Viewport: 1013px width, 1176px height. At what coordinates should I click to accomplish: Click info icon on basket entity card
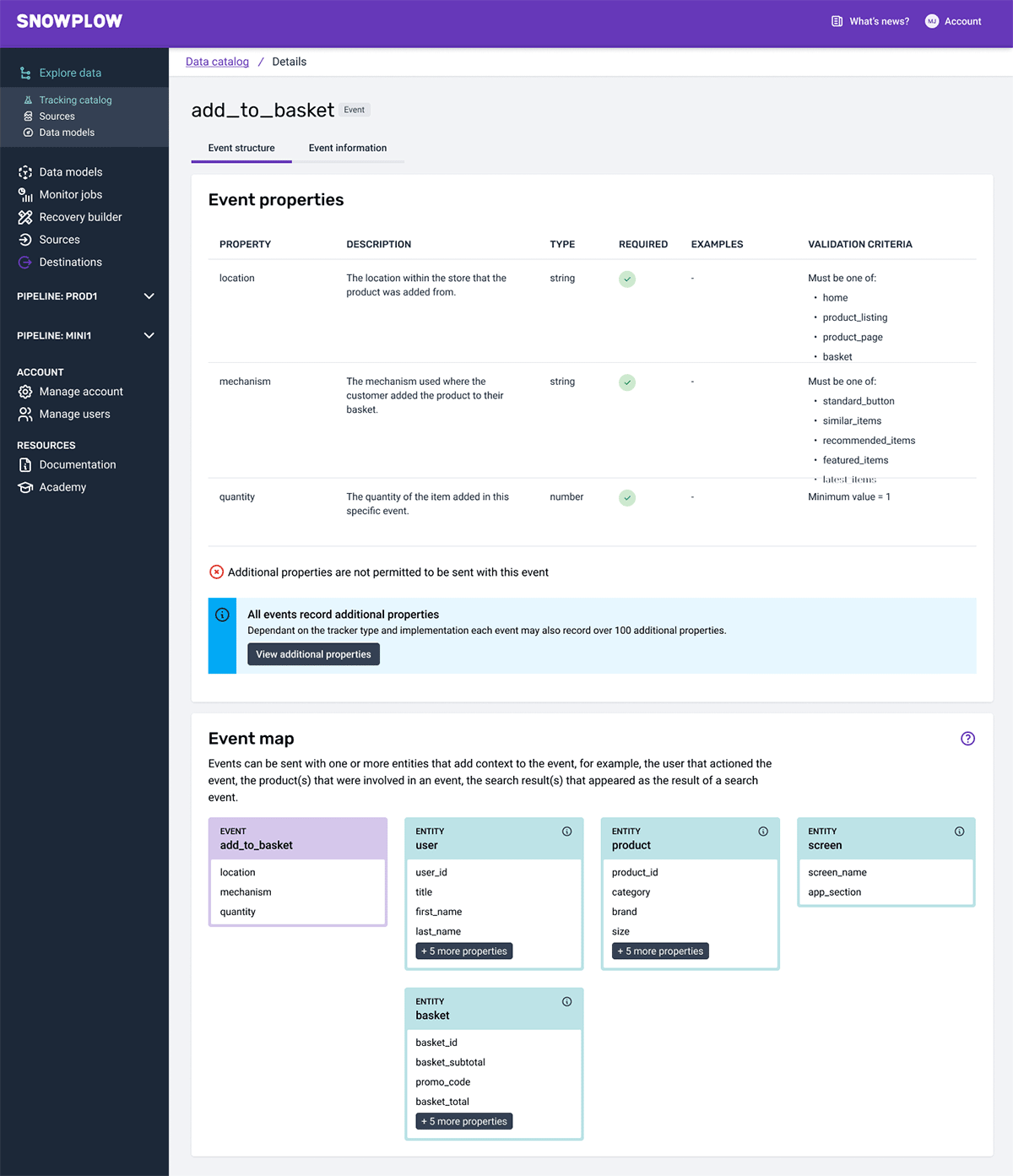click(x=566, y=1002)
